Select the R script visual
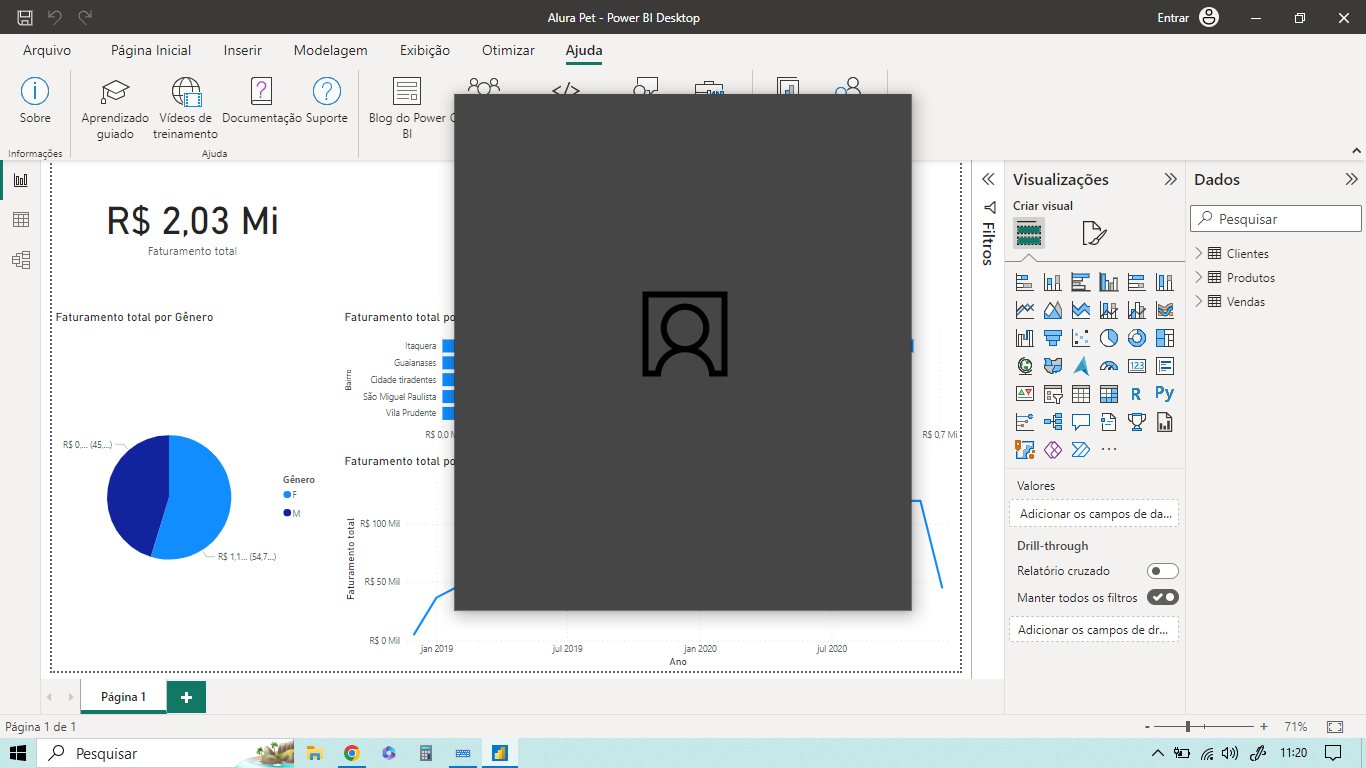Viewport: 1366px width, 768px height. click(1136, 394)
